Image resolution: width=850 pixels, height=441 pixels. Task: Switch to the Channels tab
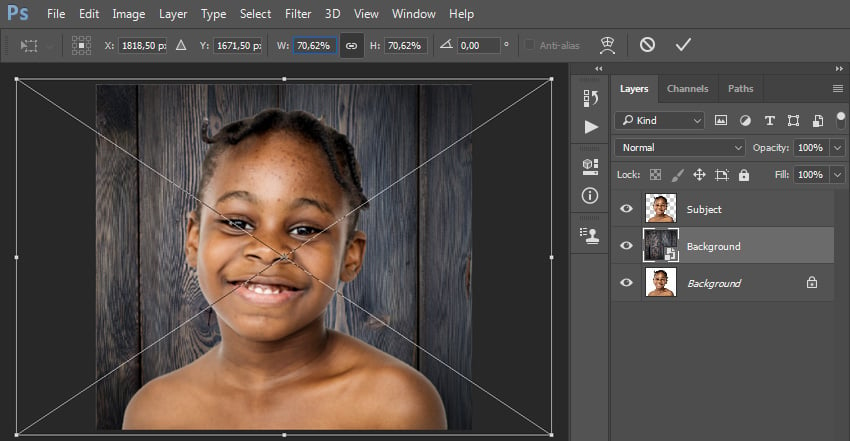pos(687,89)
